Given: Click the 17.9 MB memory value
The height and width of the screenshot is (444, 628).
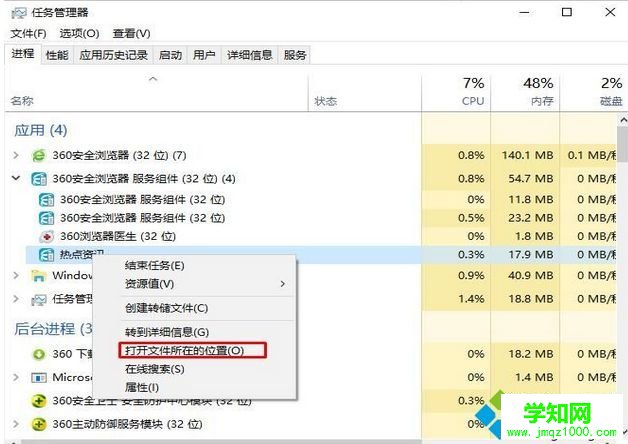Looking at the screenshot, I should 531,254.
